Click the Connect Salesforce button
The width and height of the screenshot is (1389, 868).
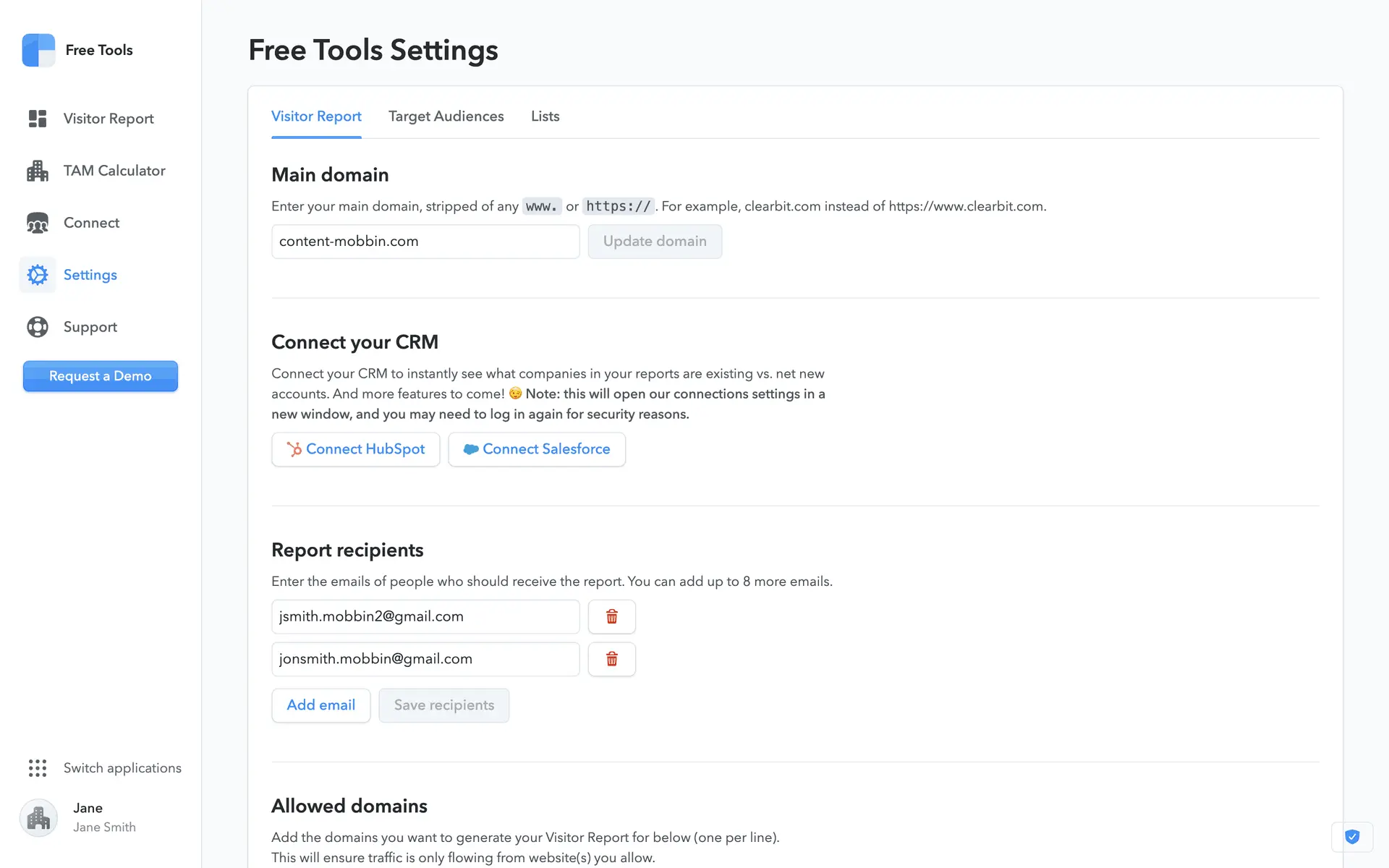(x=536, y=449)
